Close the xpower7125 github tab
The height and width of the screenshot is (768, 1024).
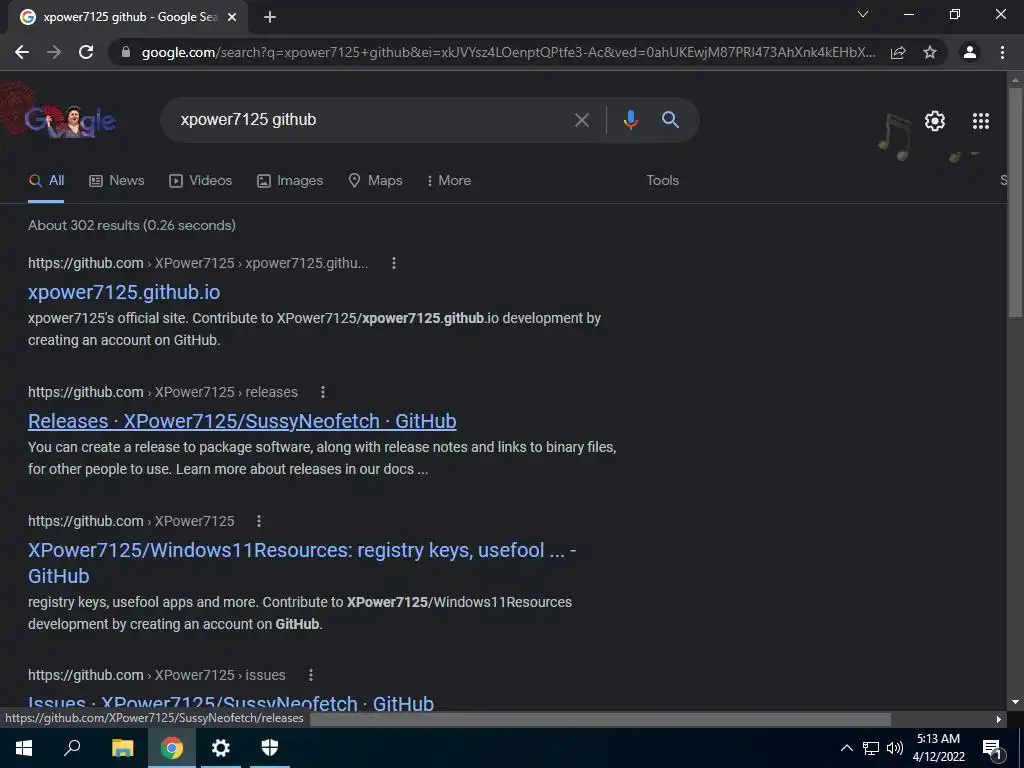click(232, 17)
